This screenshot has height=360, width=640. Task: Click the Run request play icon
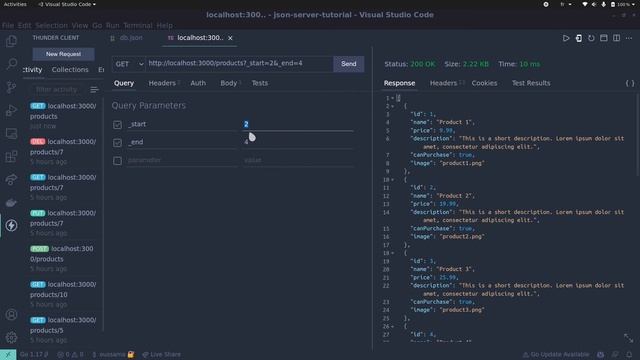566,38
